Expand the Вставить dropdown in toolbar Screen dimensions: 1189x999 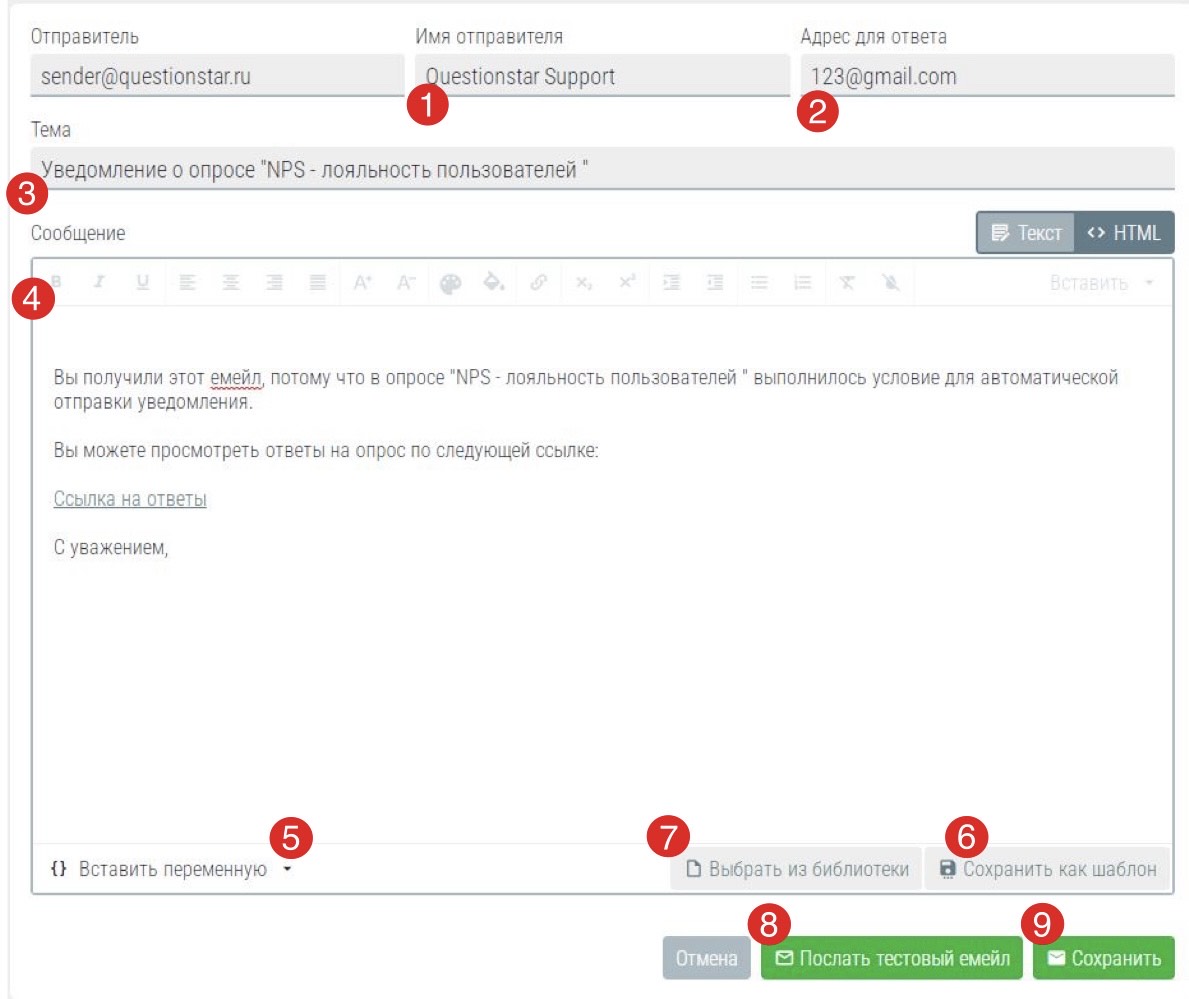point(1101,283)
